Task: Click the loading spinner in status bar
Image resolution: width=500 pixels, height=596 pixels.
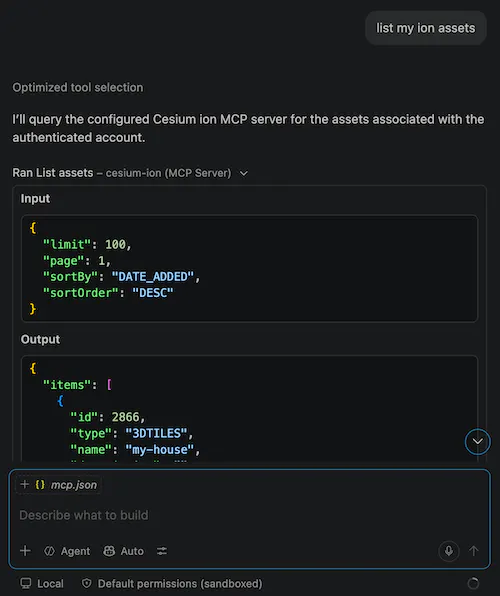Action: 473,583
